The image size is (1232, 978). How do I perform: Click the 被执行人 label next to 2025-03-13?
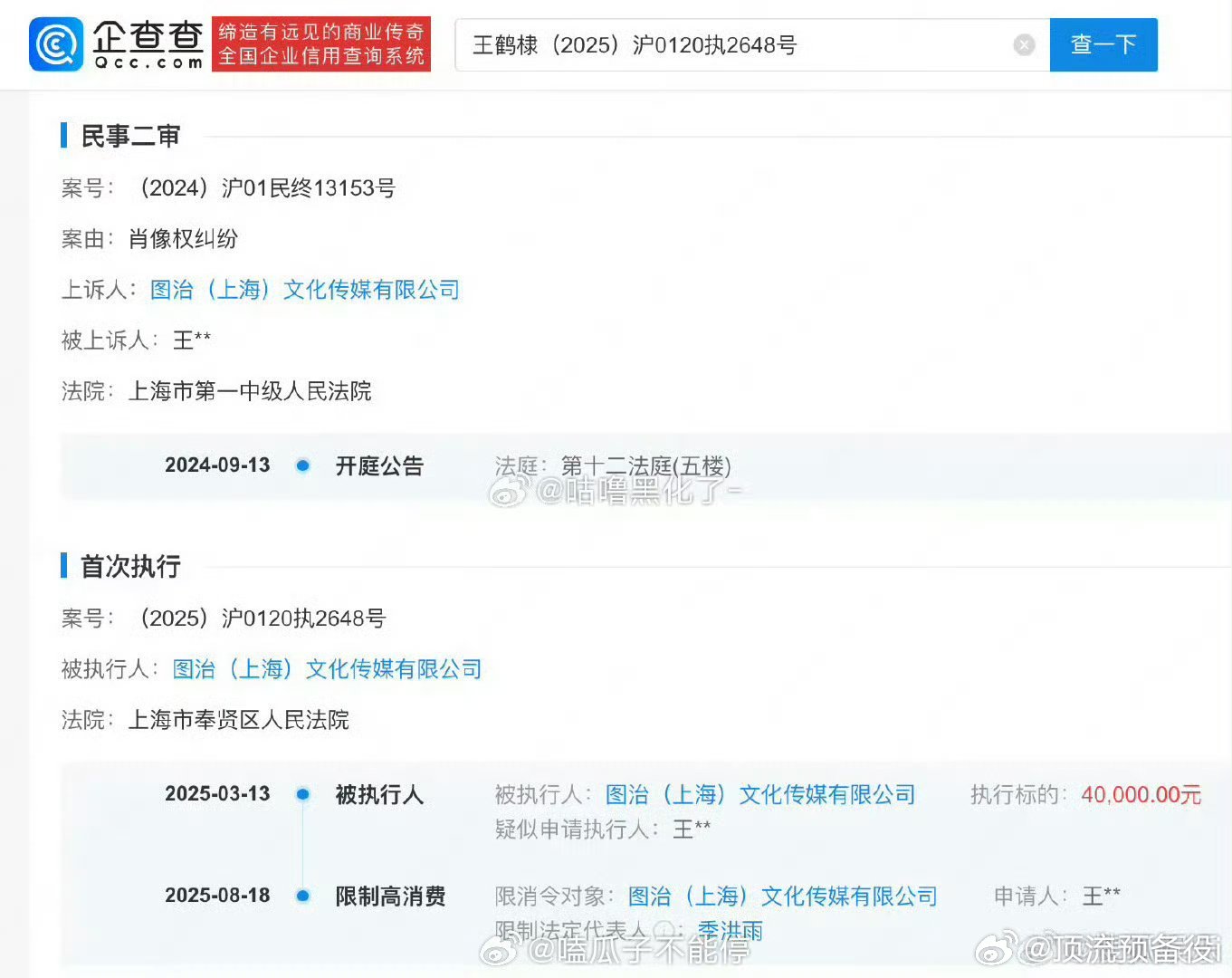[x=379, y=794]
